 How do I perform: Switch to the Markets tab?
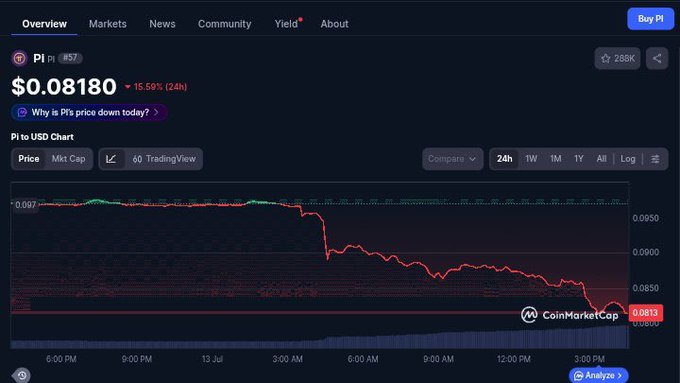(x=108, y=24)
